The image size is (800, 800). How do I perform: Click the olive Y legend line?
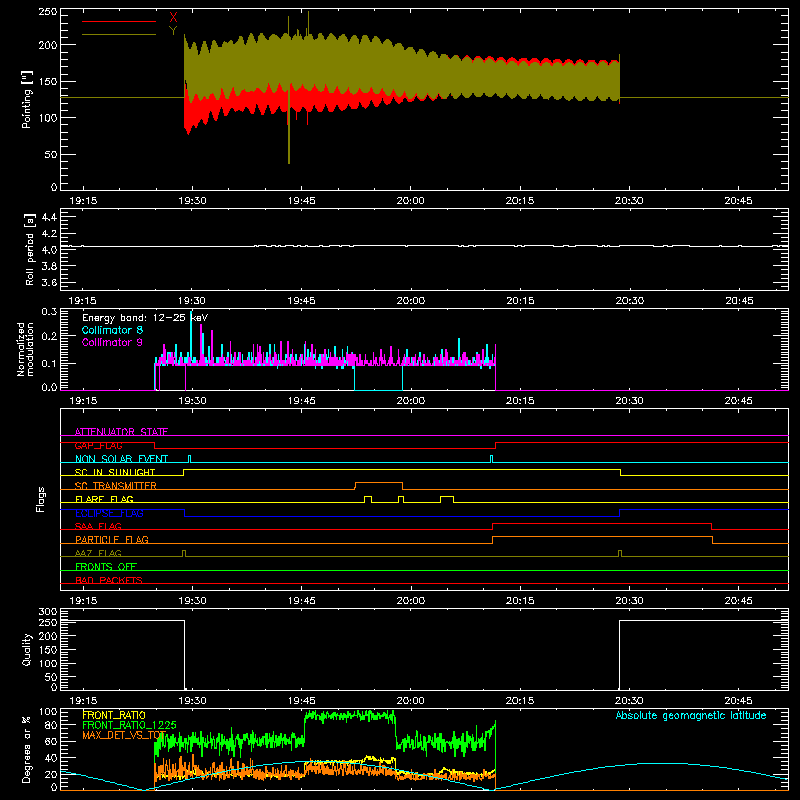pos(119,34)
